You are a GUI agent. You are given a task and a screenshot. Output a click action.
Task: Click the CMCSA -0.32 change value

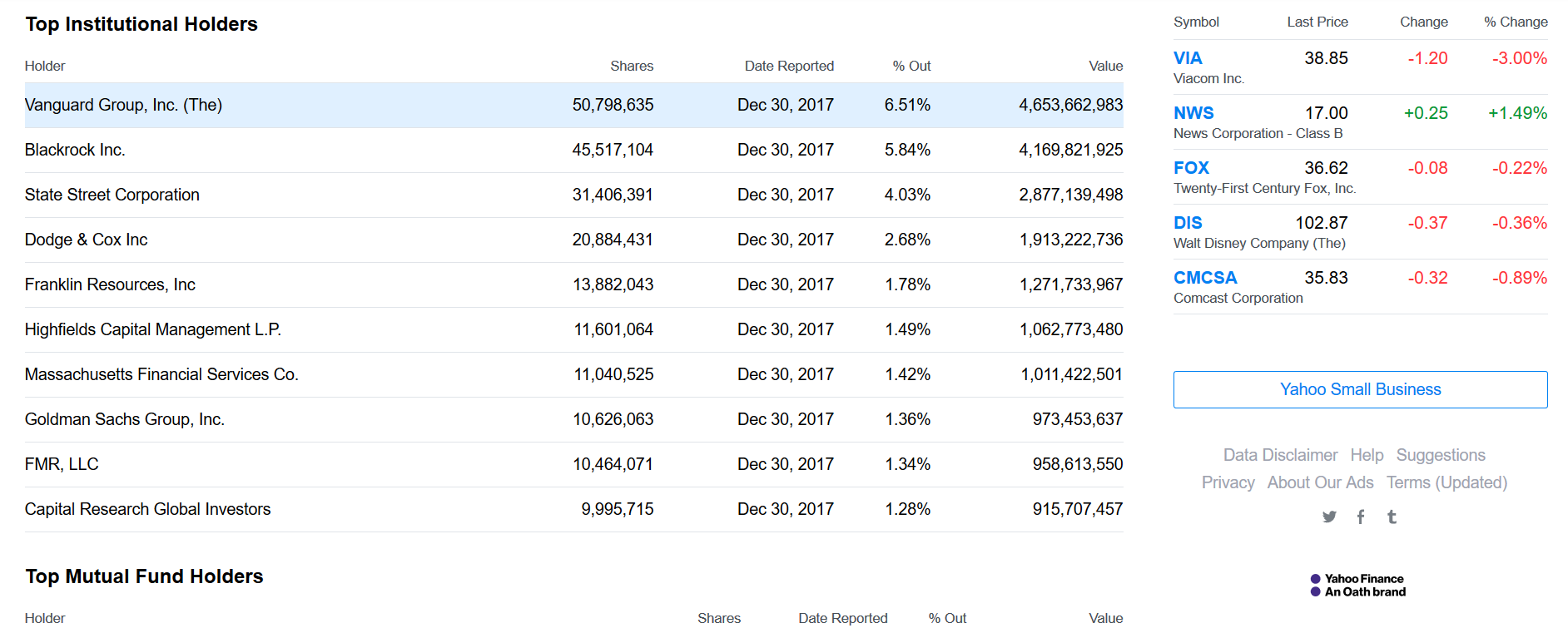pyautogui.click(x=1427, y=278)
